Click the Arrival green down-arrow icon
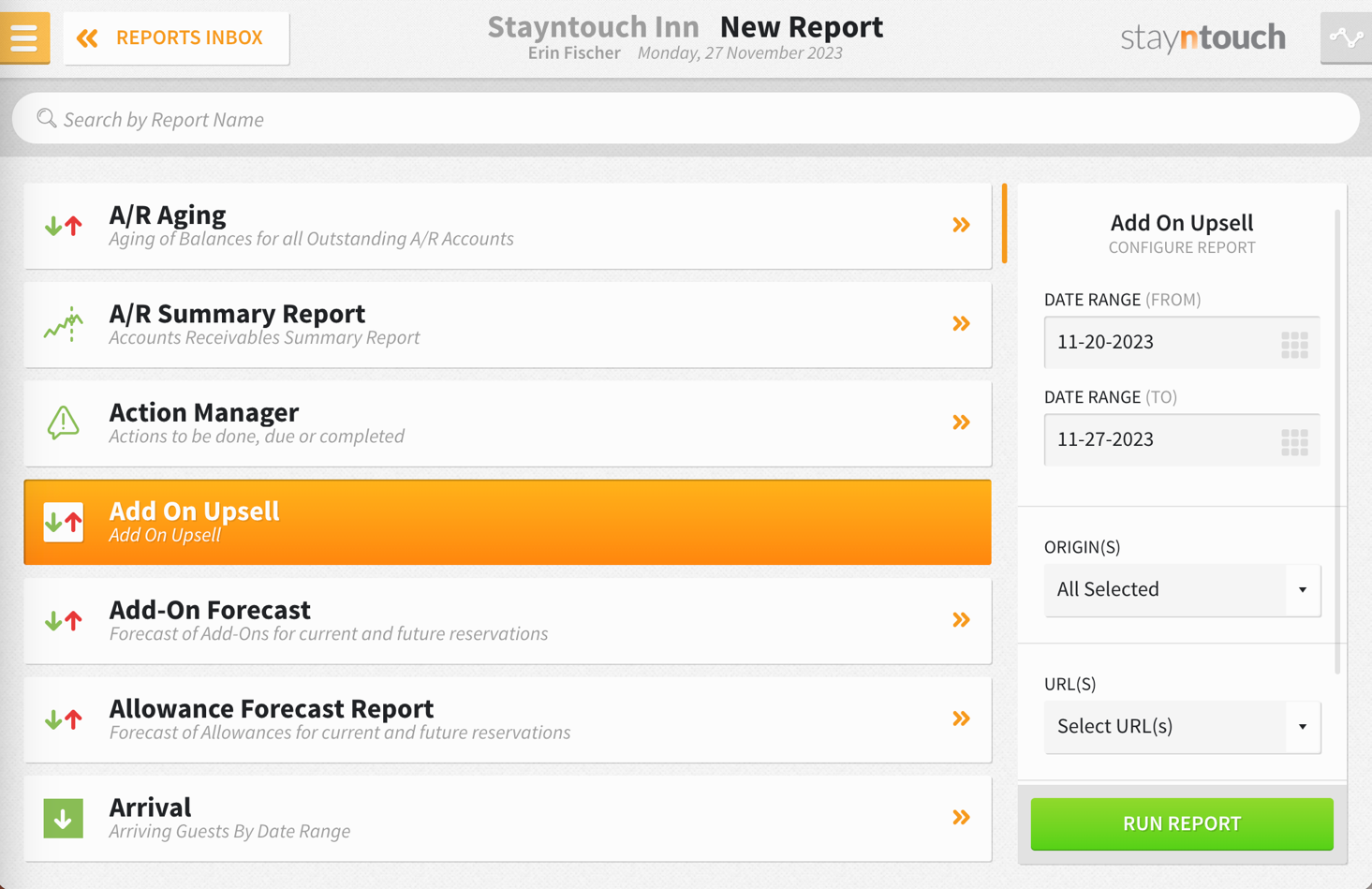 coord(64,818)
